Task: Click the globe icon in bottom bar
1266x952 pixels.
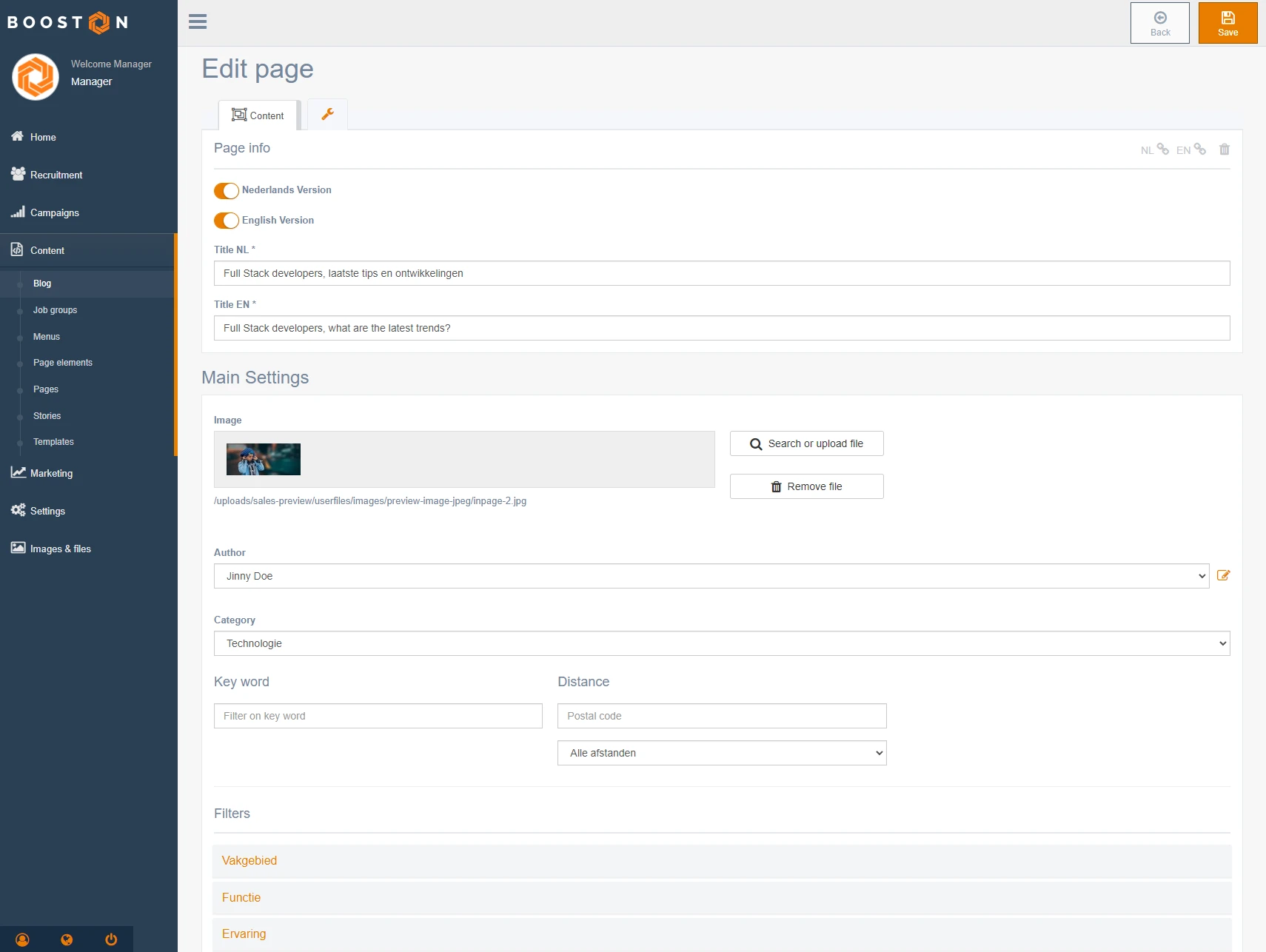Action: pyautogui.click(x=67, y=939)
